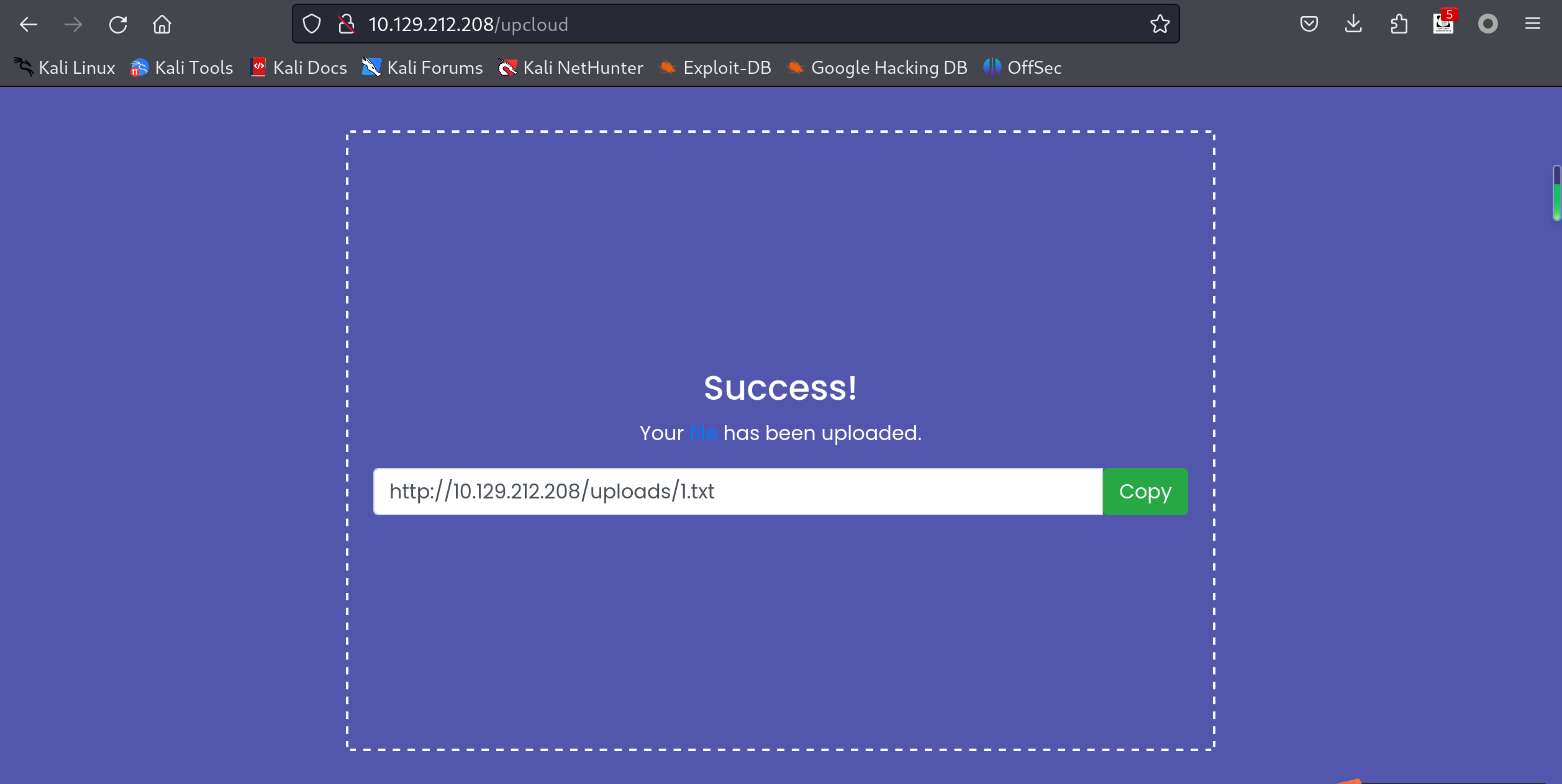Open tracking protection shield icon
Screen dimensions: 1562x784
312,24
